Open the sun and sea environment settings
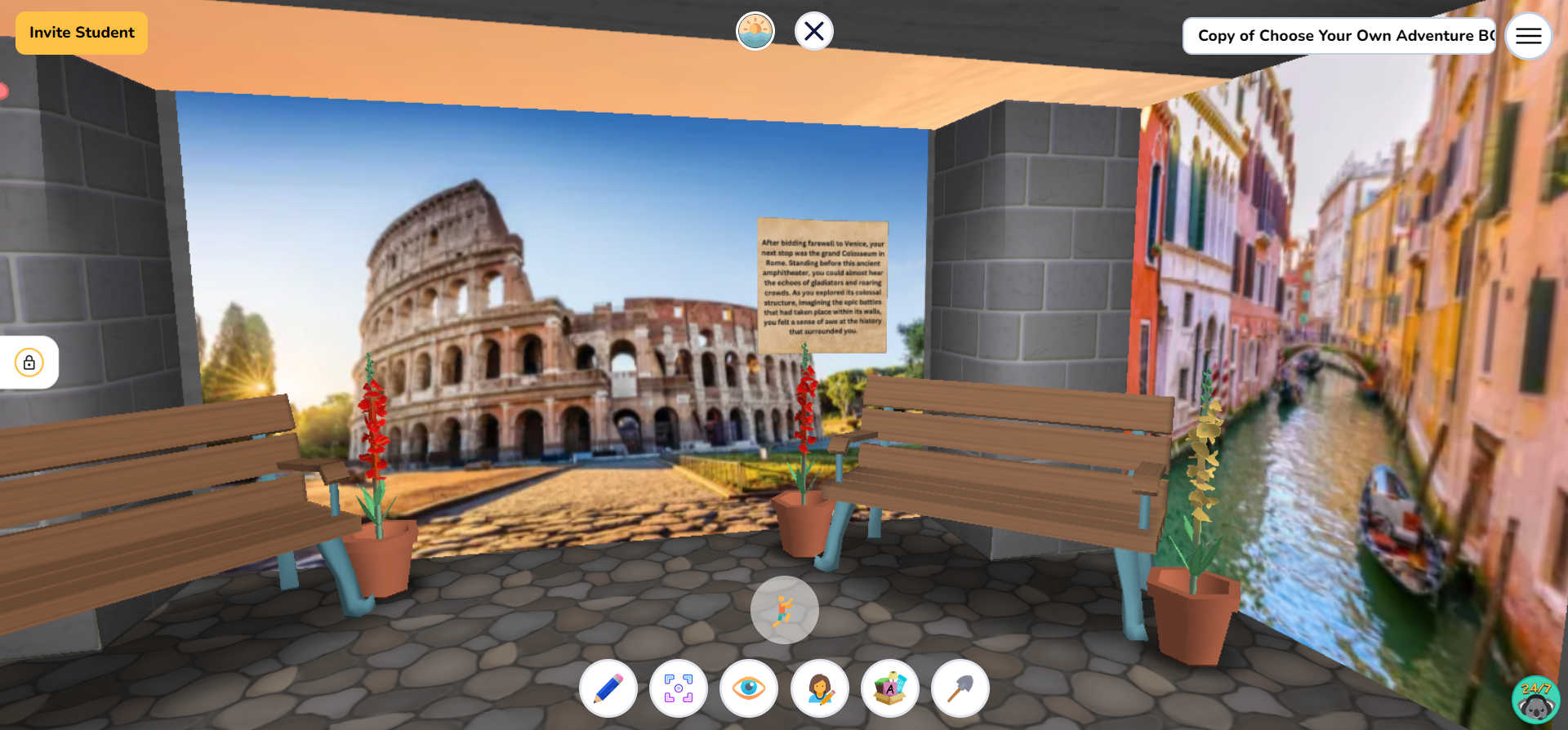Viewport: 1568px width, 730px height. pyautogui.click(x=755, y=31)
